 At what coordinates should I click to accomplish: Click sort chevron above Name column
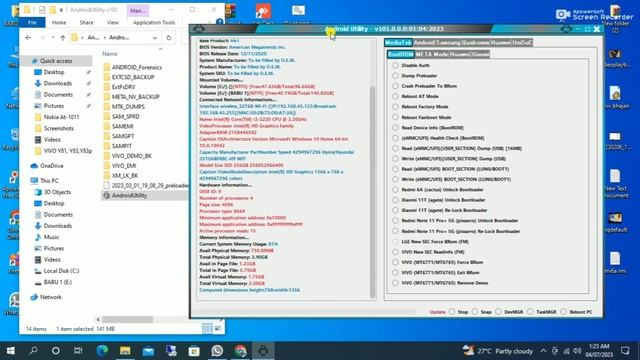tap(160, 49)
